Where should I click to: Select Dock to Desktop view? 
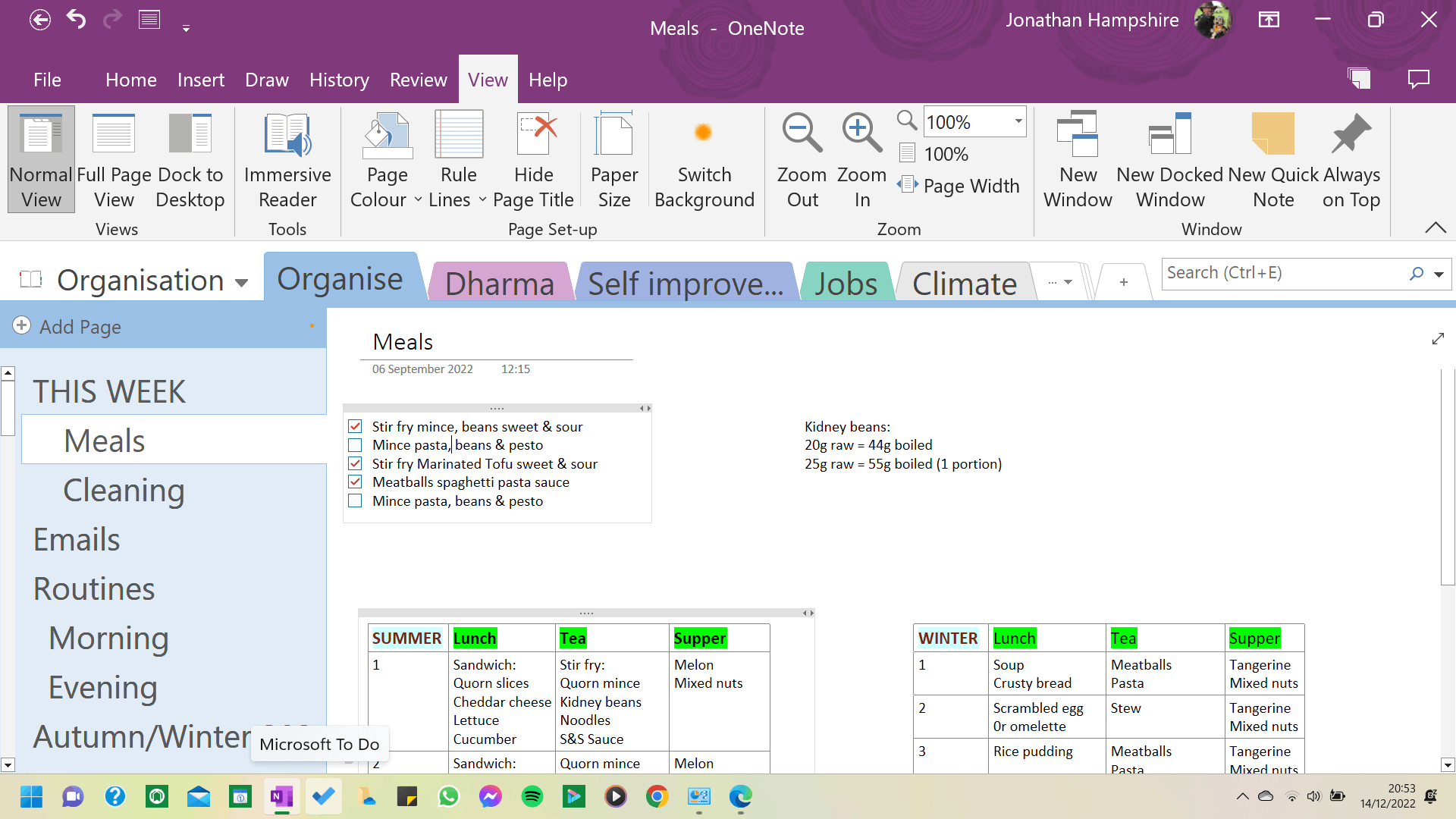(x=190, y=159)
